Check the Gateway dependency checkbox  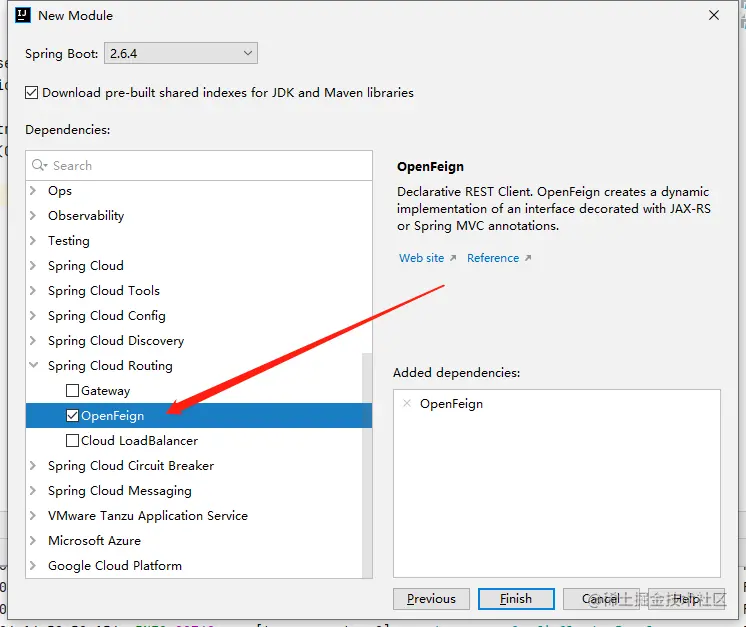(x=72, y=391)
